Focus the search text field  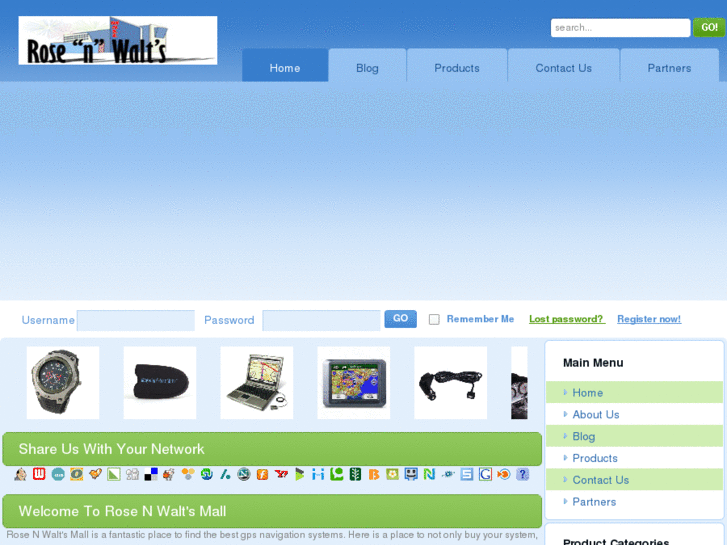click(x=620, y=28)
